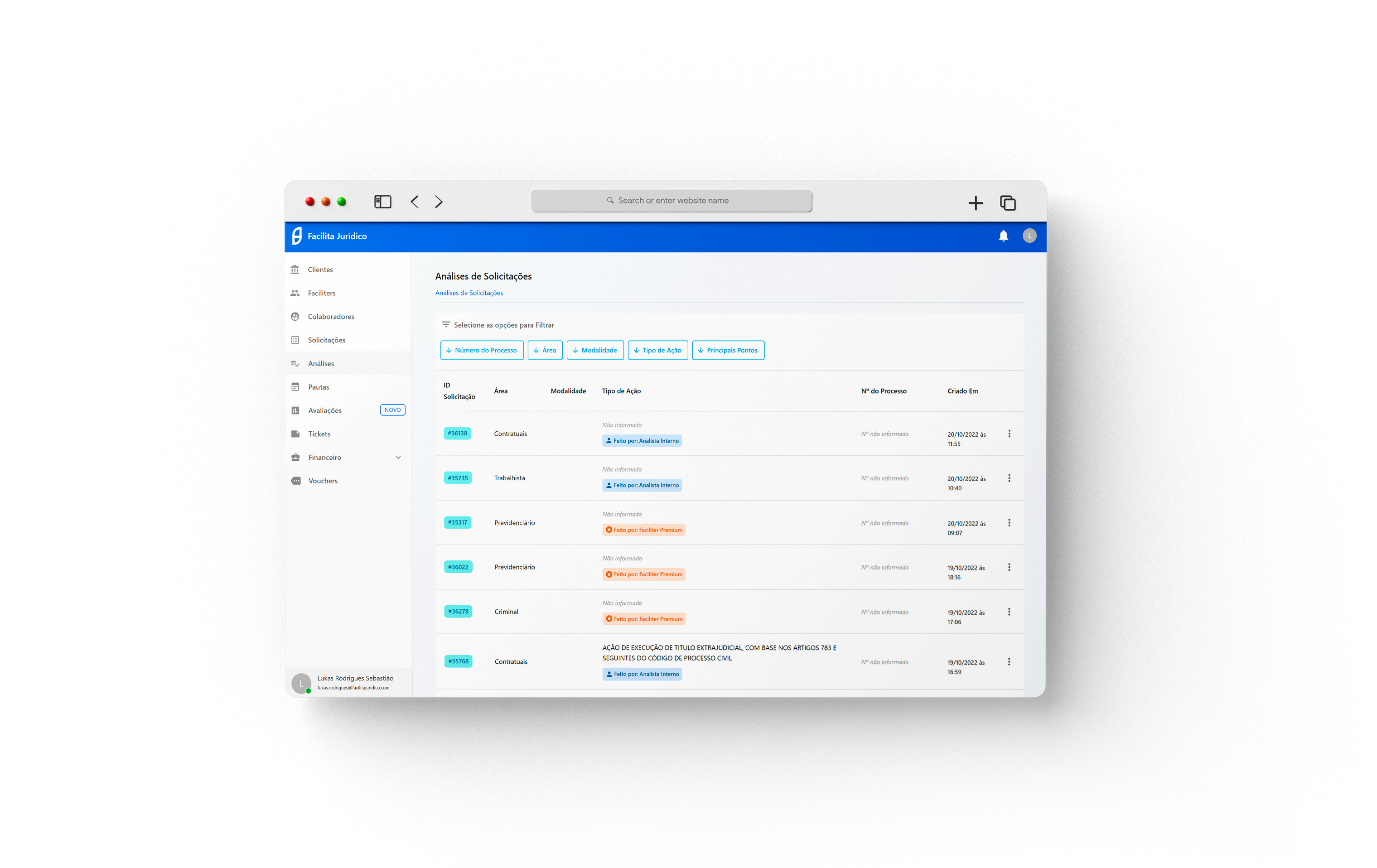Open the three-dot menu for request #36138

[1010, 434]
